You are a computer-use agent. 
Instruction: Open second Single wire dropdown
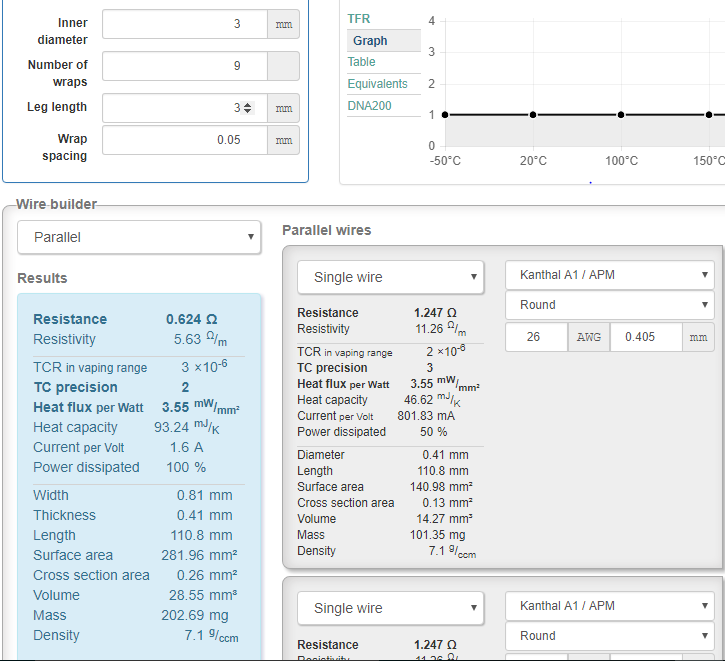(391, 608)
